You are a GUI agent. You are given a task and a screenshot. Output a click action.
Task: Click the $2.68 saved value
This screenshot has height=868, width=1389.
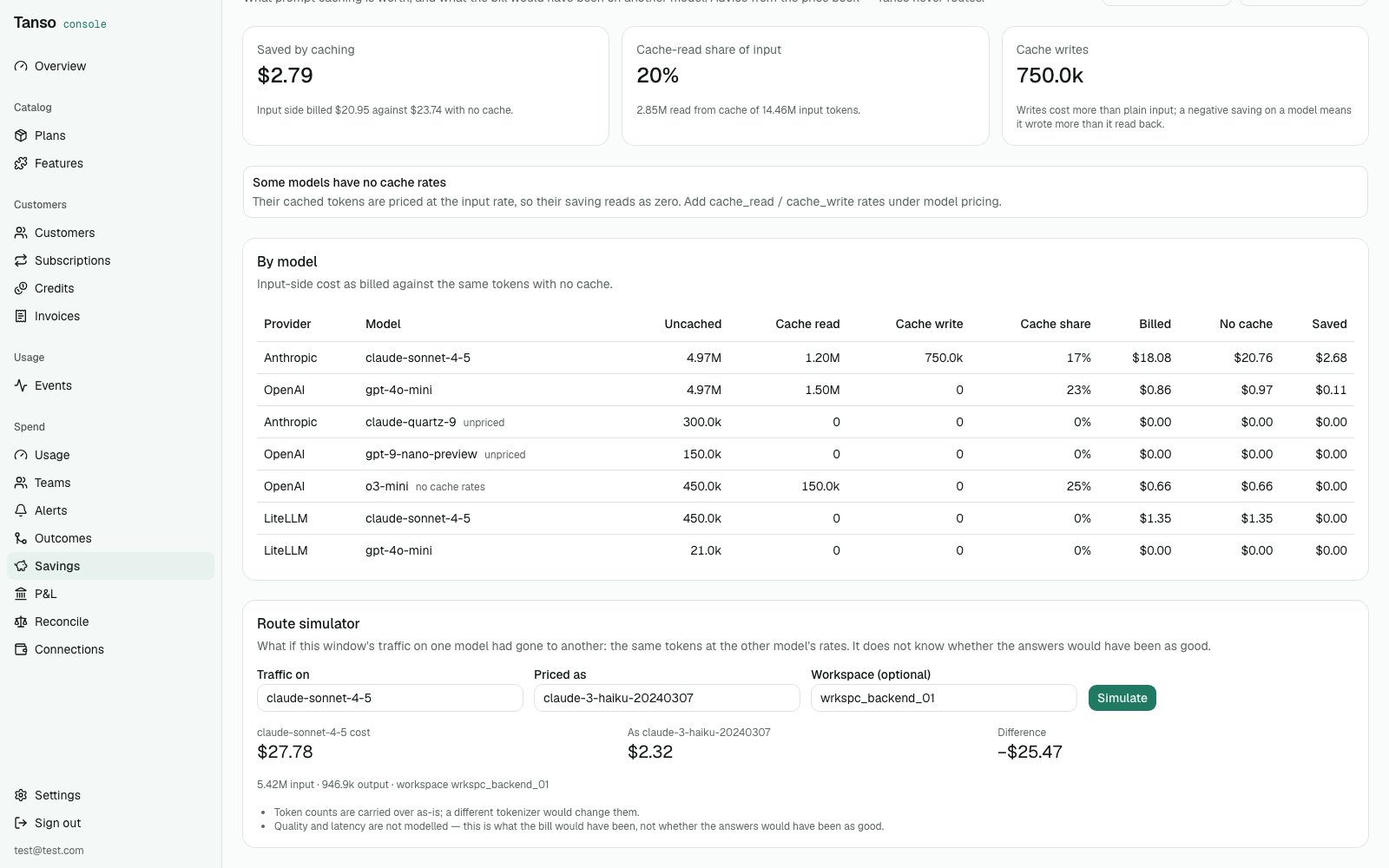[1331, 358]
